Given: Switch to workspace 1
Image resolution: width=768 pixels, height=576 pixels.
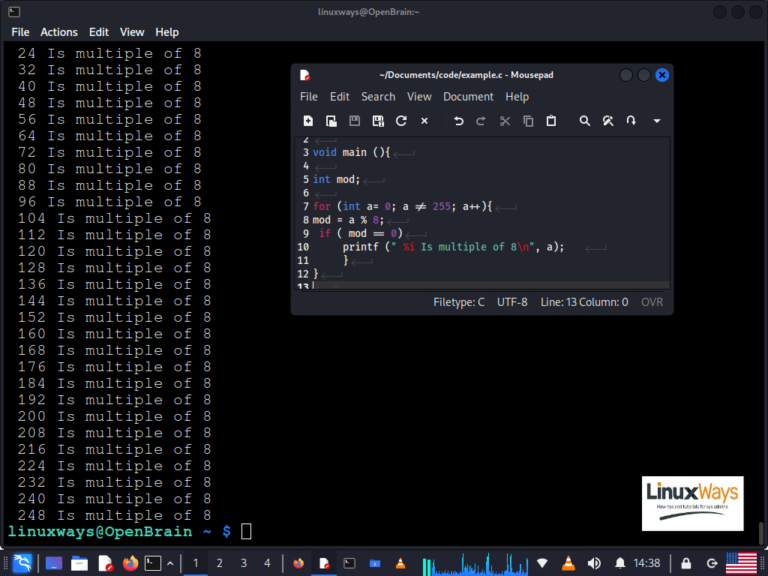Looking at the screenshot, I should tap(195, 563).
